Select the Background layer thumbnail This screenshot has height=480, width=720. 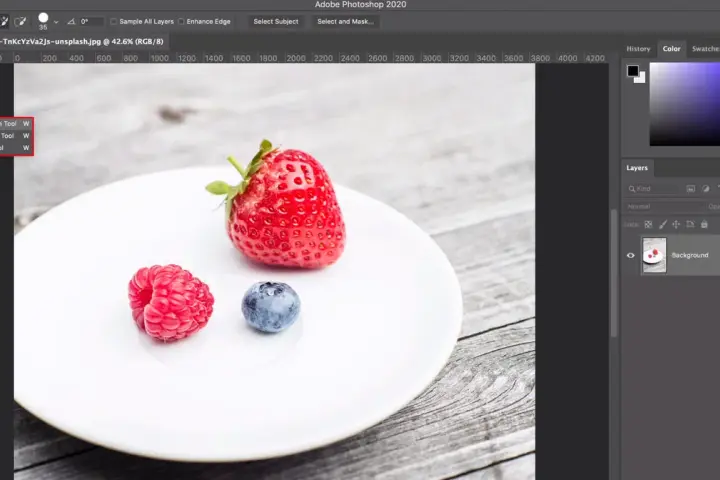654,255
